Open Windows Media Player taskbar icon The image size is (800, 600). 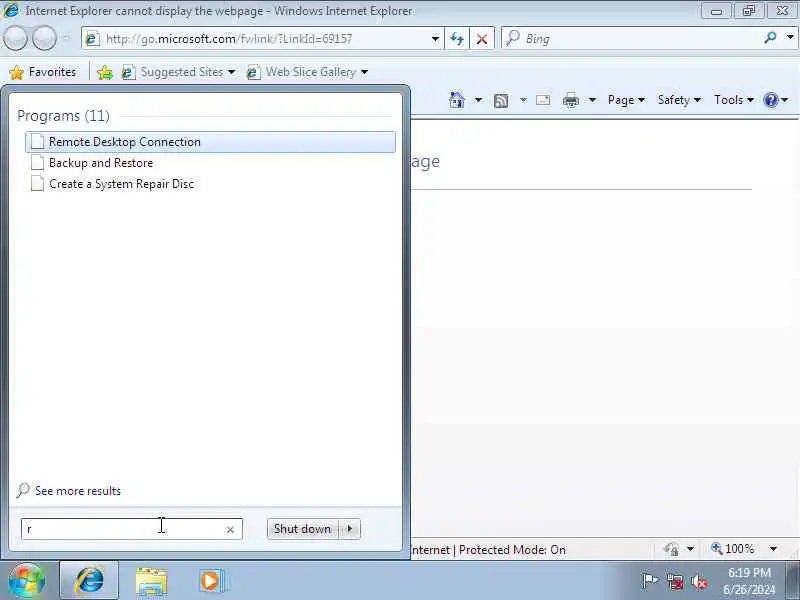pyautogui.click(x=211, y=581)
